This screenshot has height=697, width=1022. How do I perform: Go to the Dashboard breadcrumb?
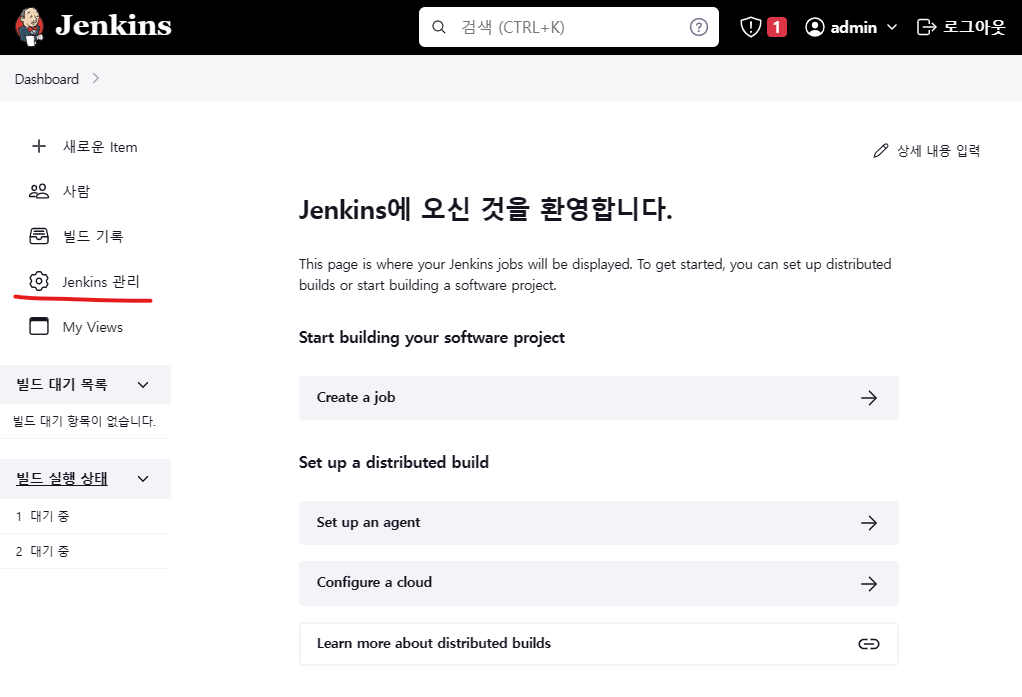click(47, 79)
